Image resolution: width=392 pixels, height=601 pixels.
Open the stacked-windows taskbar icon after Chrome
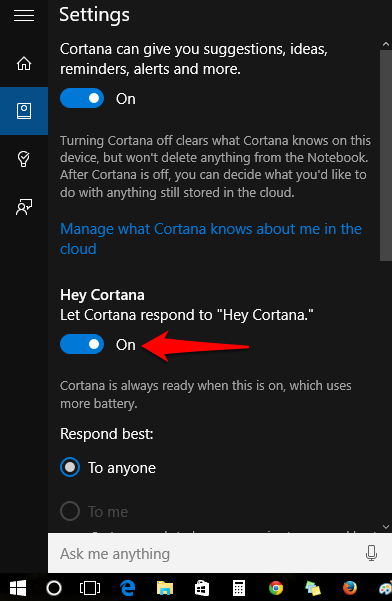[313, 588]
